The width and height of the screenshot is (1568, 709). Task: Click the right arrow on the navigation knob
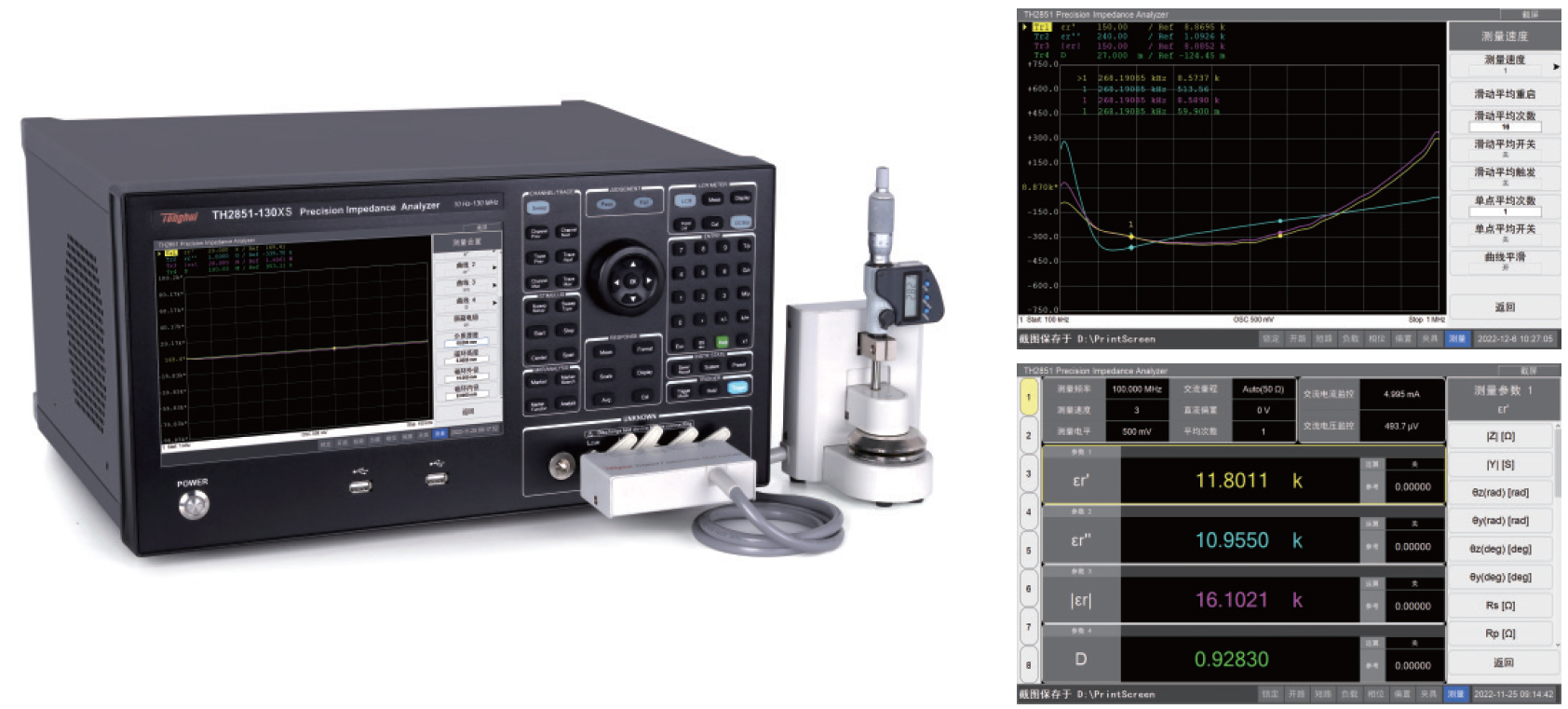pyautogui.click(x=649, y=280)
